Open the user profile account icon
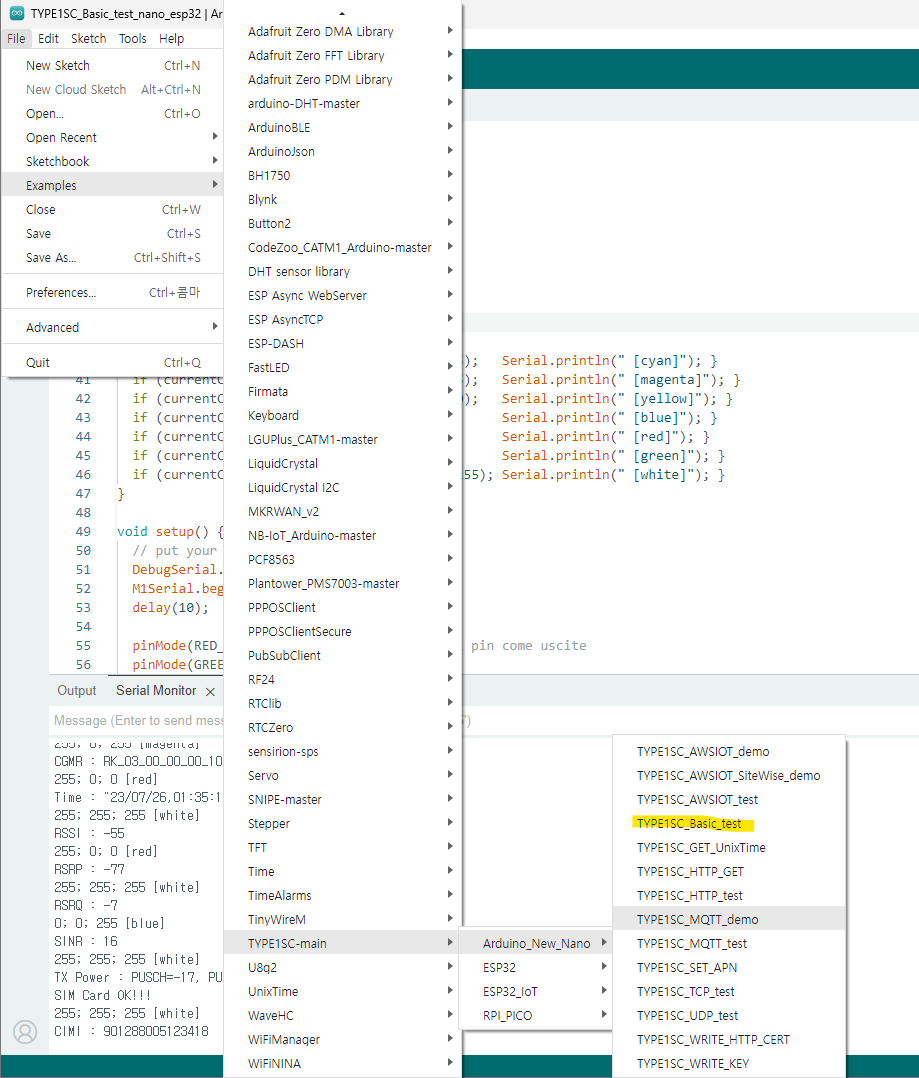The height and width of the screenshot is (1078, 919). coord(25,1032)
